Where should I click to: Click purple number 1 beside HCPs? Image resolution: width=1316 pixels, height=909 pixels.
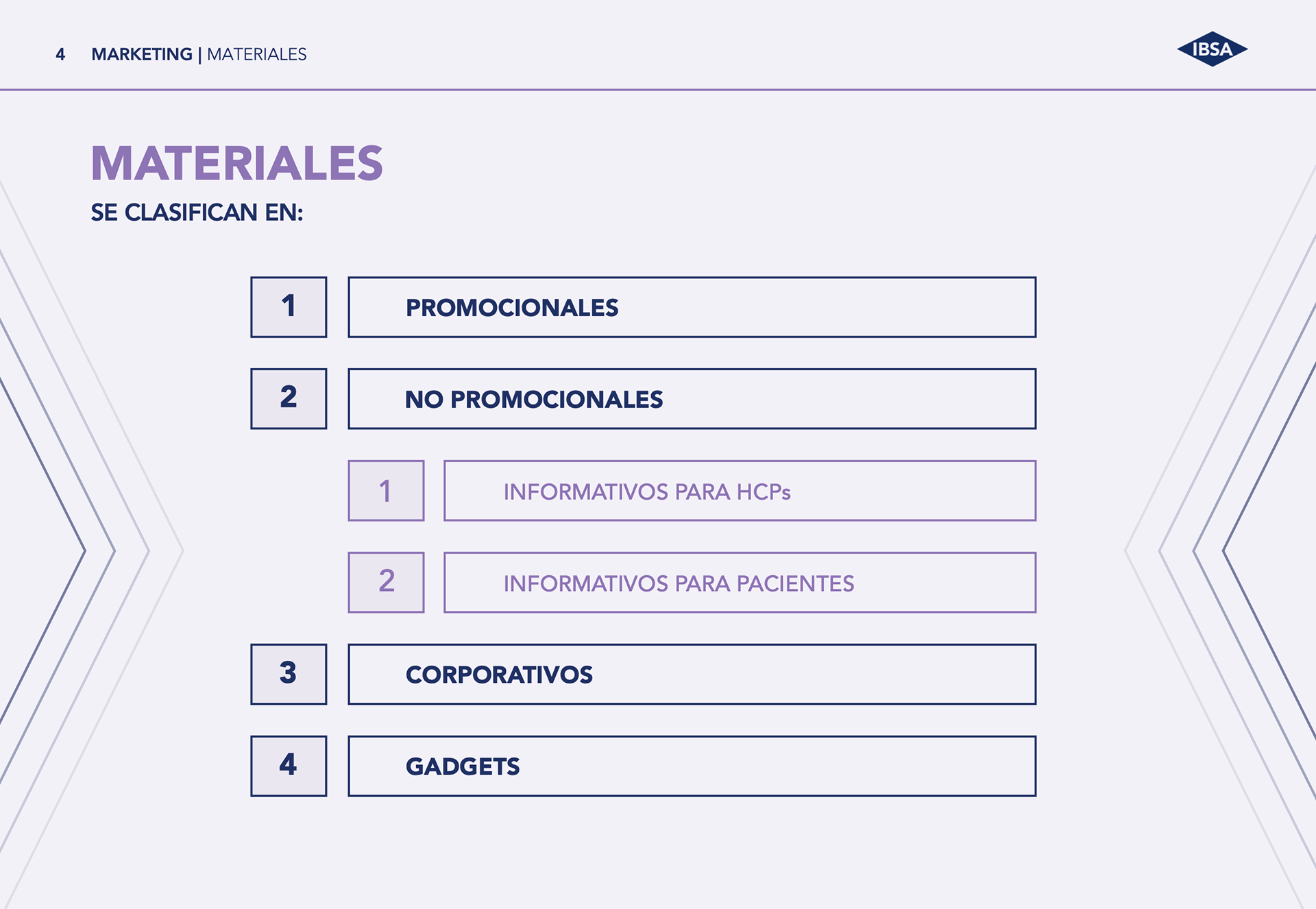click(x=386, y=491)
